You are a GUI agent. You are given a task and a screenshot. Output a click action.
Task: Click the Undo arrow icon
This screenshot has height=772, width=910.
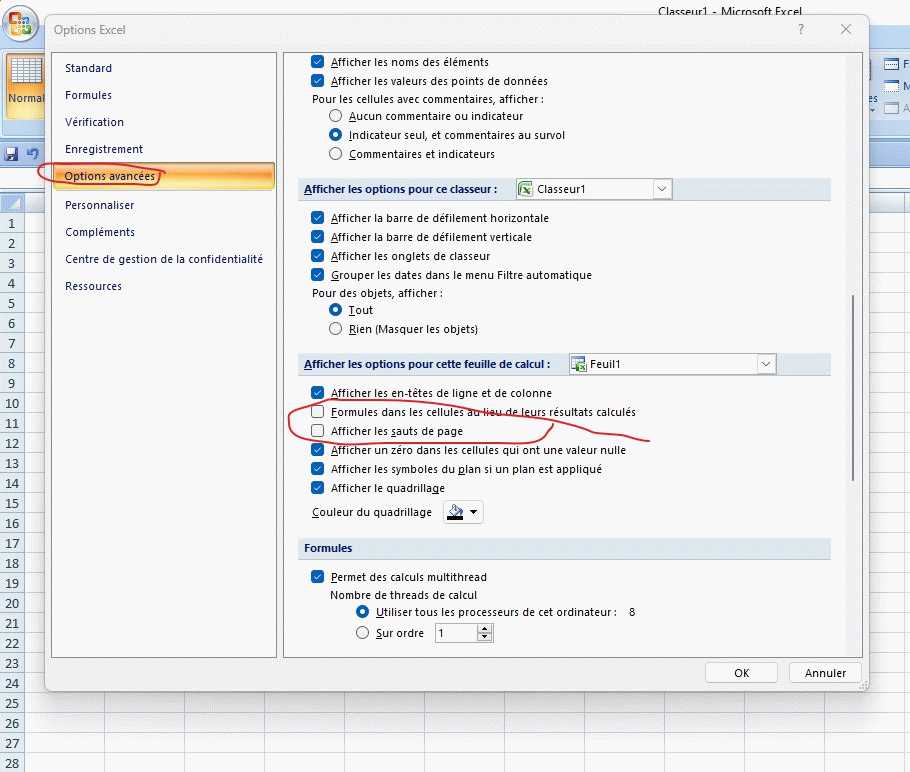(33, 154)
